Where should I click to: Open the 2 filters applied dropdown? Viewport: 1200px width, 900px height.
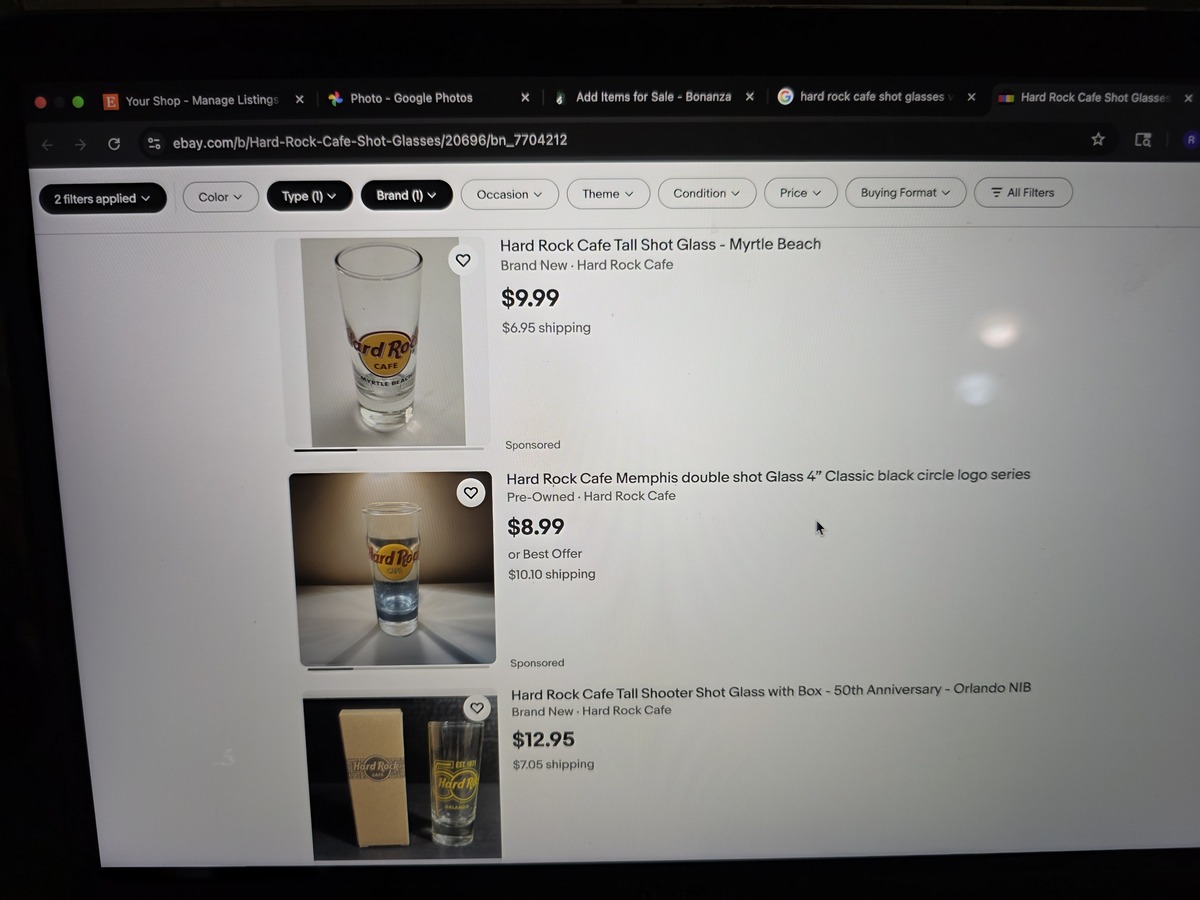point(103,199)
